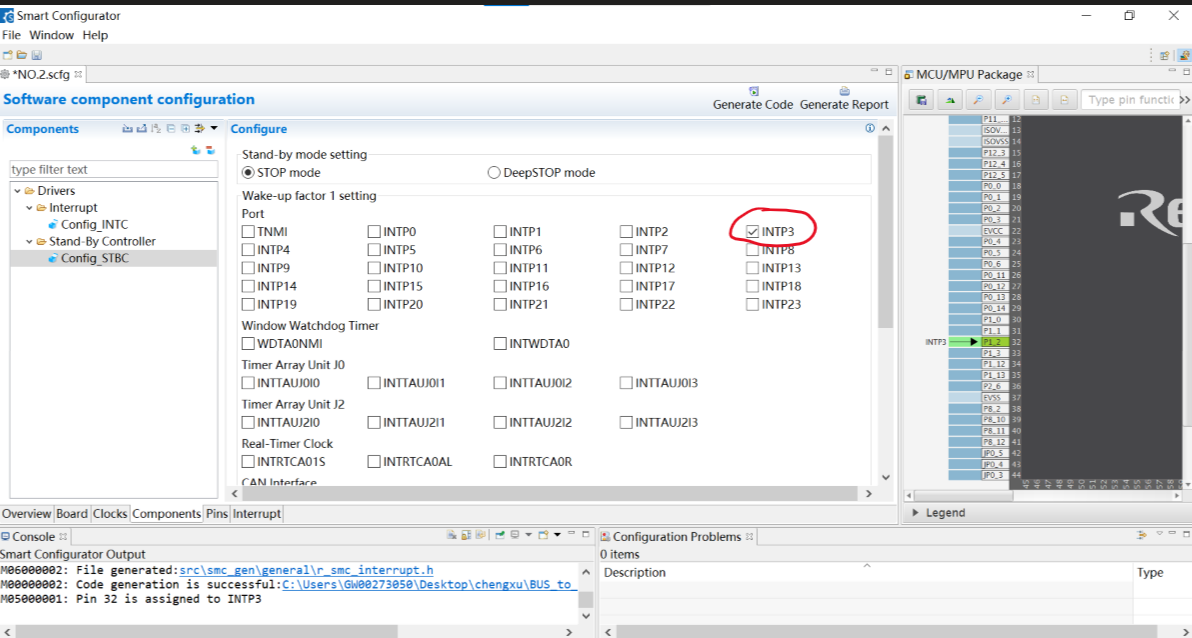Viewport: 1192px width, 638px height.
Task: Open the new console view dropdown arrow
Action: pyautogui.click(x=557, y=535)
